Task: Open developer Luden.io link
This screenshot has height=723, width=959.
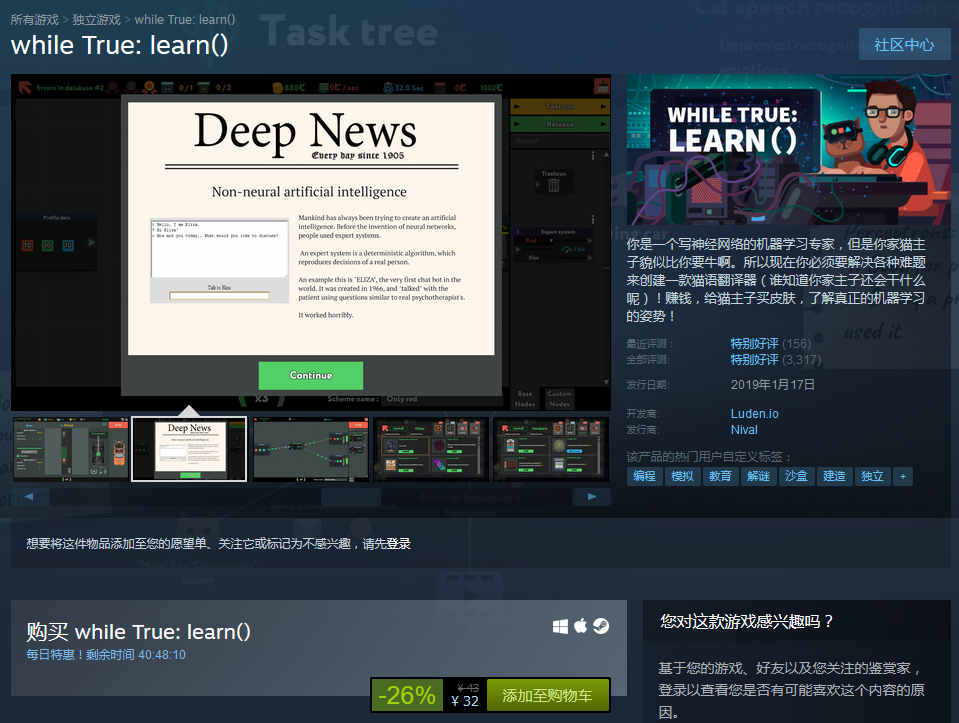Action: 755,413
